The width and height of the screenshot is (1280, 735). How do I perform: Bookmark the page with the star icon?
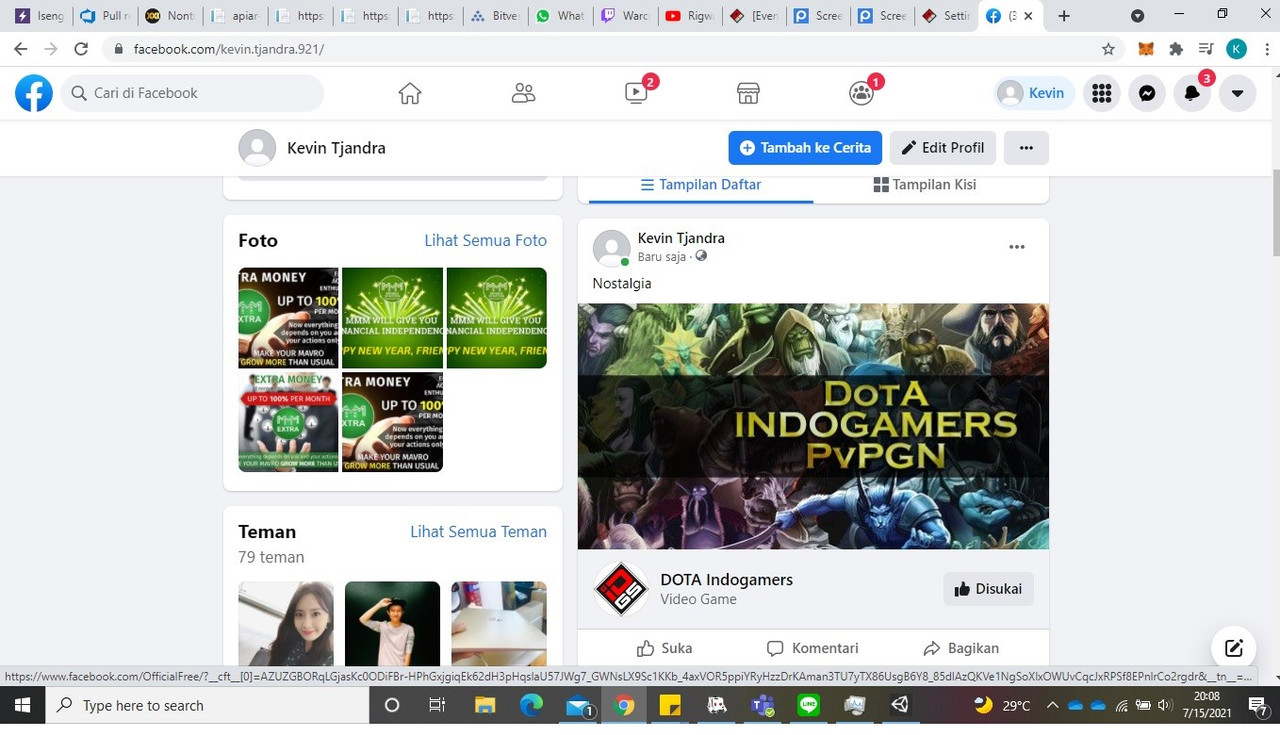click(1108, 48)
